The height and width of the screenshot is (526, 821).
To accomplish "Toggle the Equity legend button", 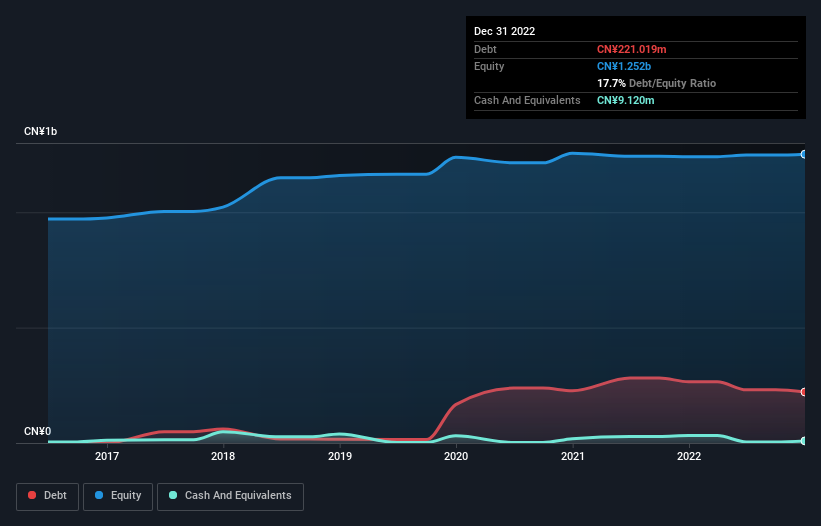I will coord(118,496).
